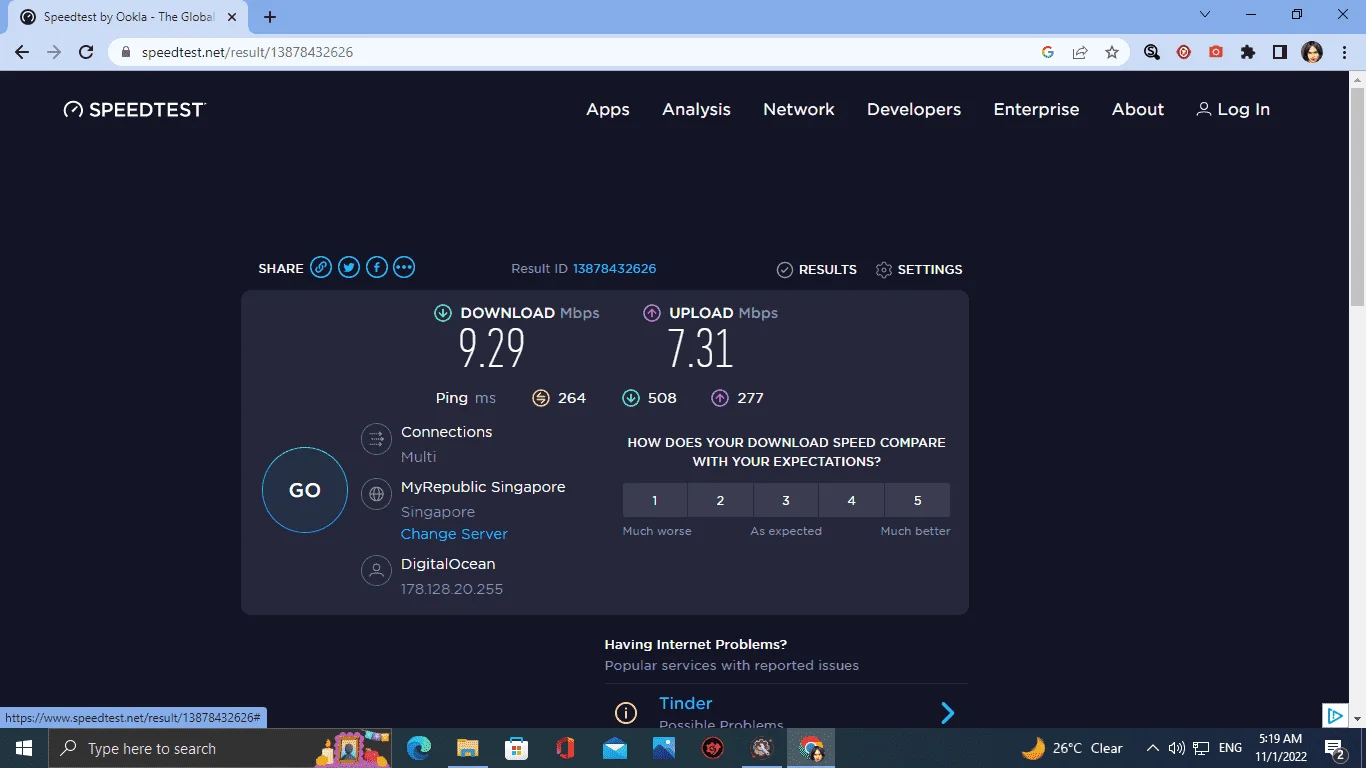Open the Analysis menu
This screenshot has width=1366, height=768.
(696, 110)
